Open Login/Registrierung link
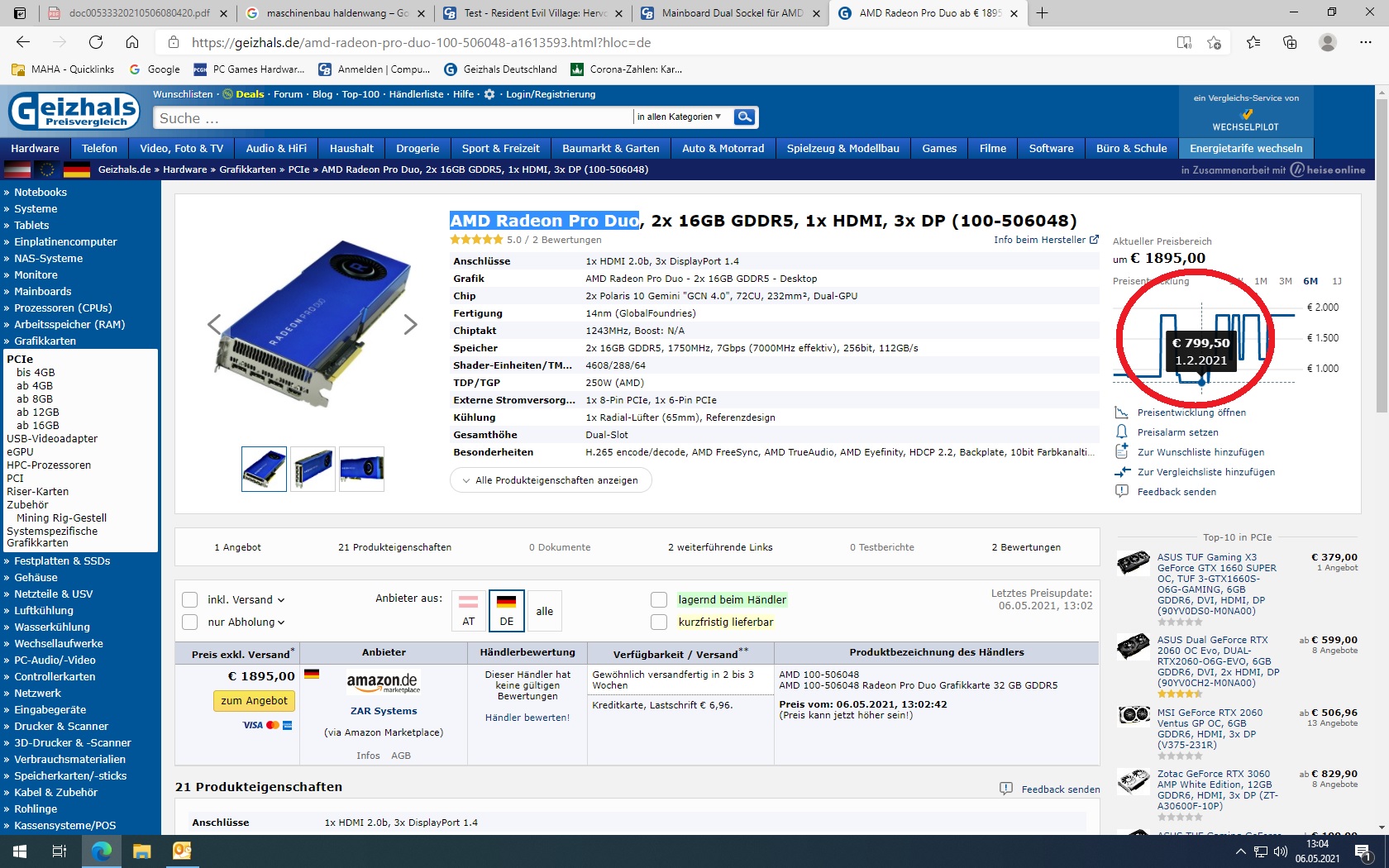The image size is (1389, 868). click(551, 94)
